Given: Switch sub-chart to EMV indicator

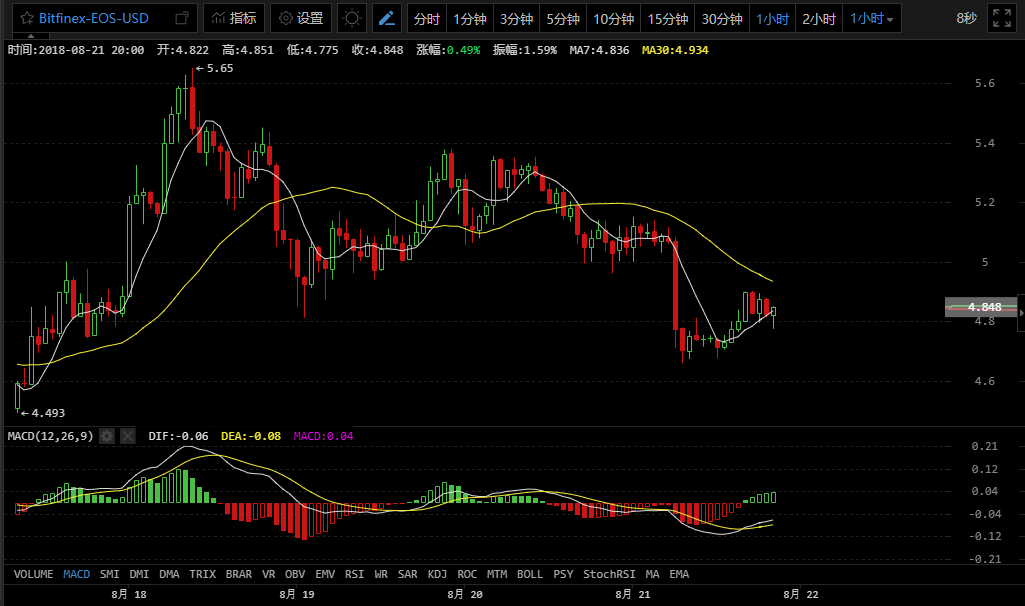Looking at the screenshot, I should pyautogui.click(x=325, y=574).
